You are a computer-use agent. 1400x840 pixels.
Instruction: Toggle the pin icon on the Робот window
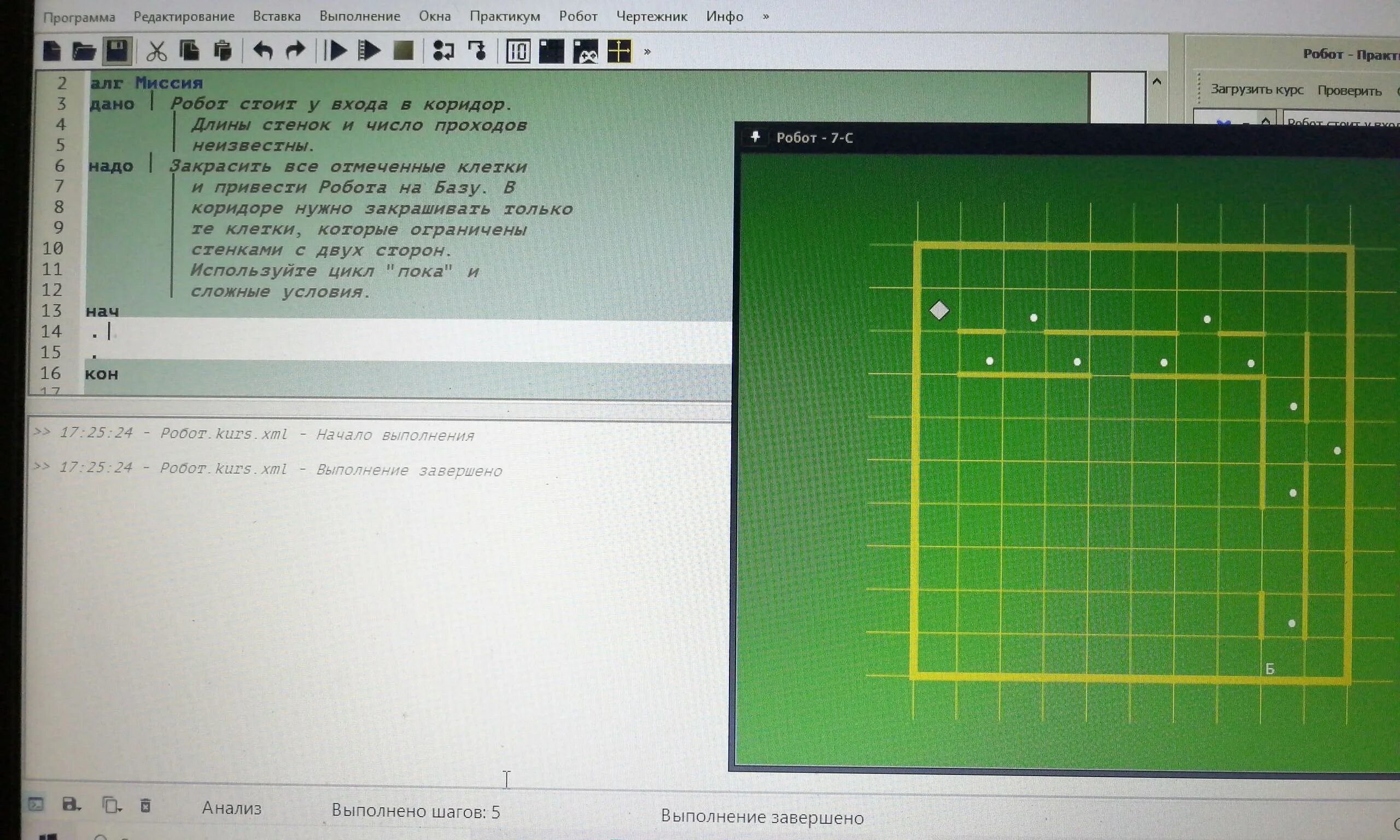click(x=755, y=137)
